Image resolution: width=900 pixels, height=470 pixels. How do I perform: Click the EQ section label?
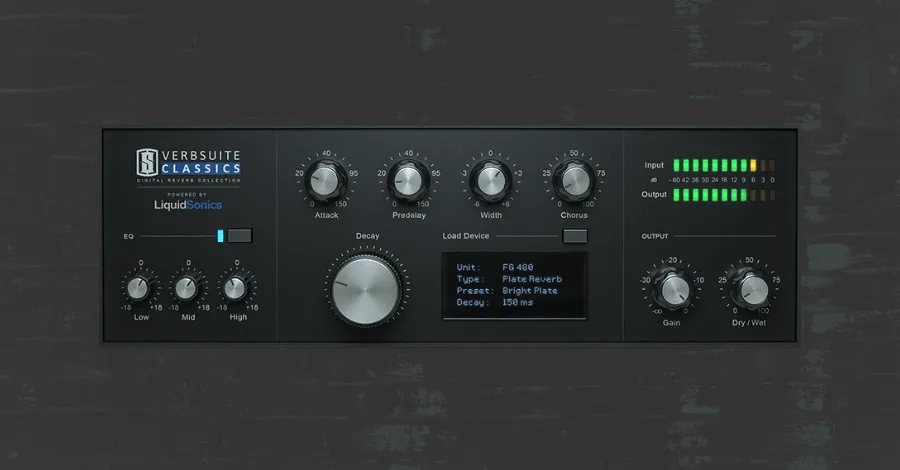[x=129, y=236]
